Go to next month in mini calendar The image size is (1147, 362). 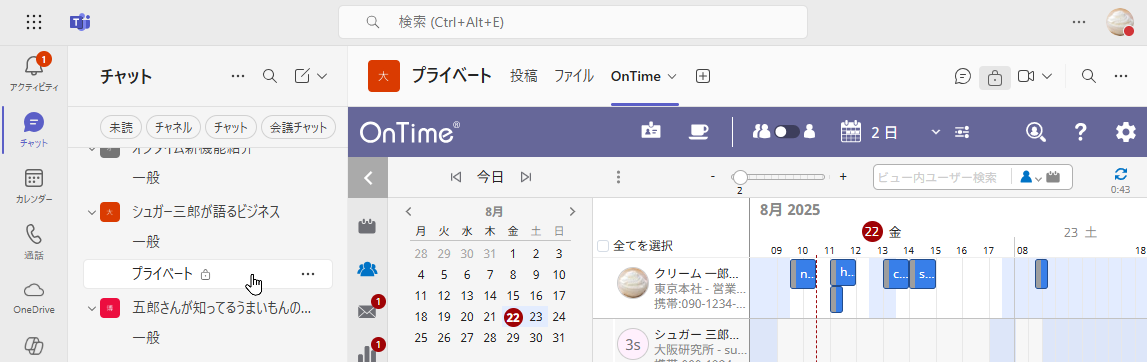point(572,211)
